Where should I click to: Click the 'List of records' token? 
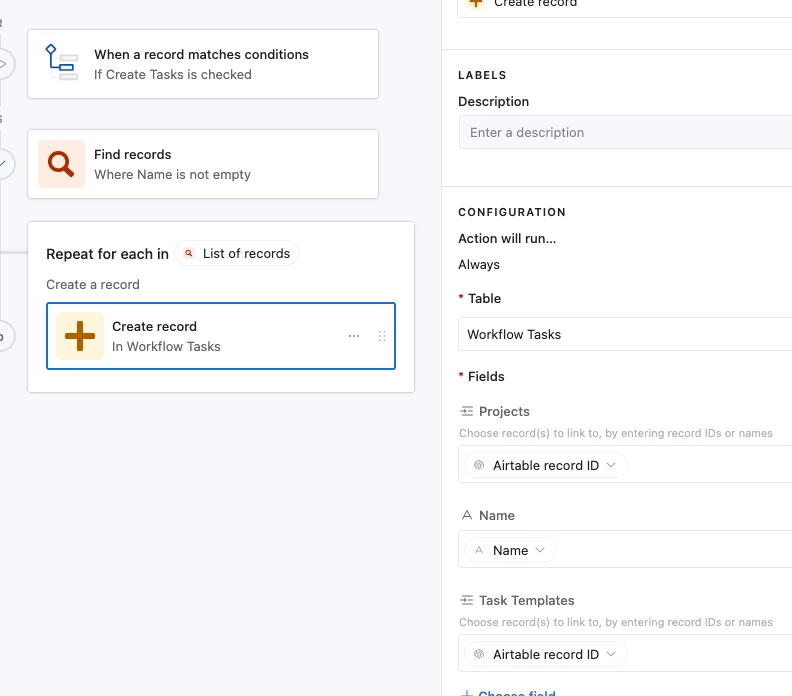pos(237,254)
